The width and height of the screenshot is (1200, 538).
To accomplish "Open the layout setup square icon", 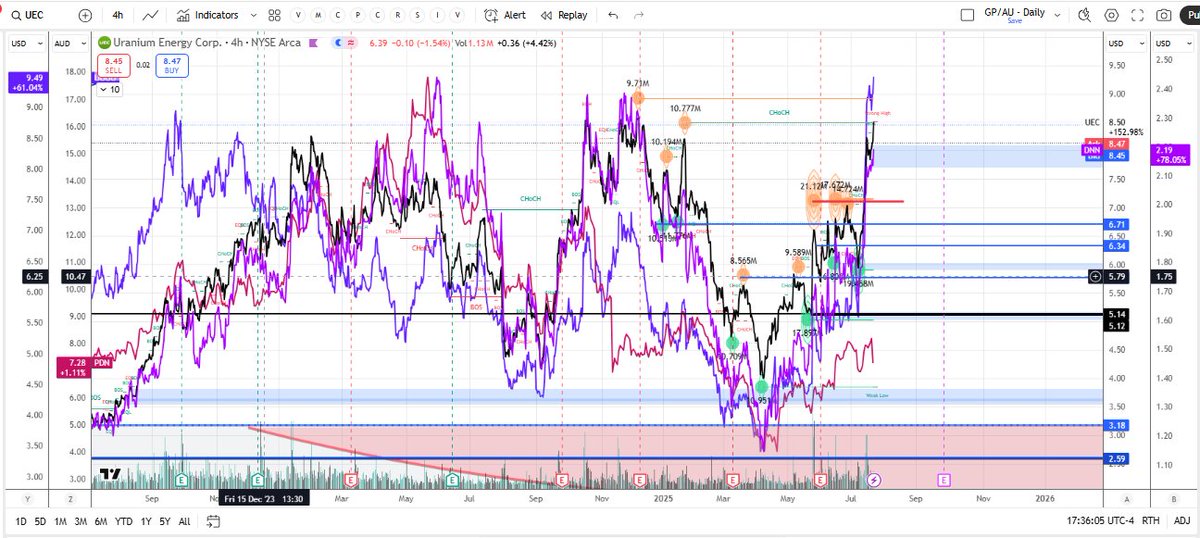I will (x=966, y=15).
